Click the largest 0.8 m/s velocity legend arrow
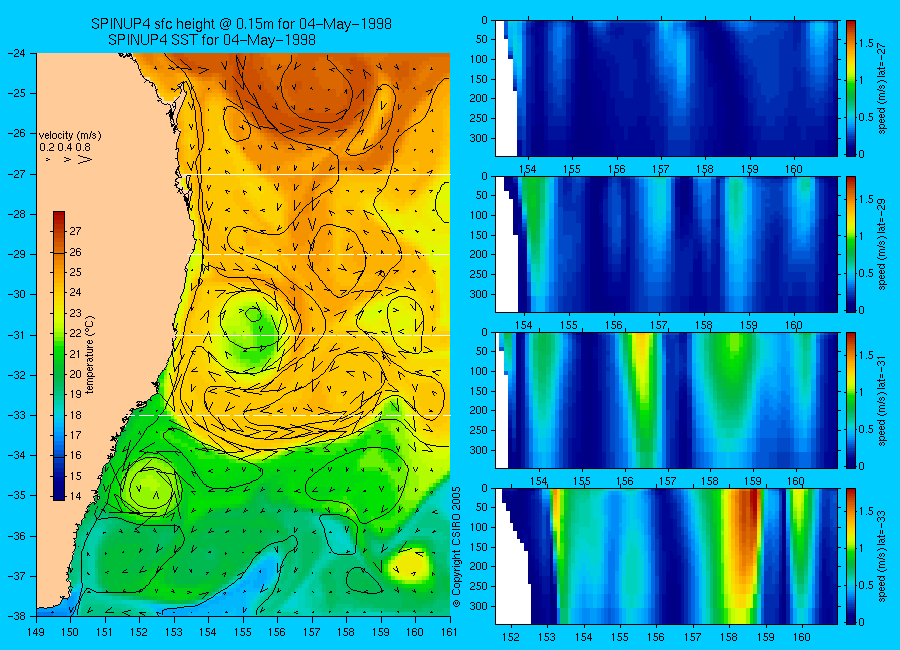The width and height of the screenshot is (900, 650). click(85, 159)
